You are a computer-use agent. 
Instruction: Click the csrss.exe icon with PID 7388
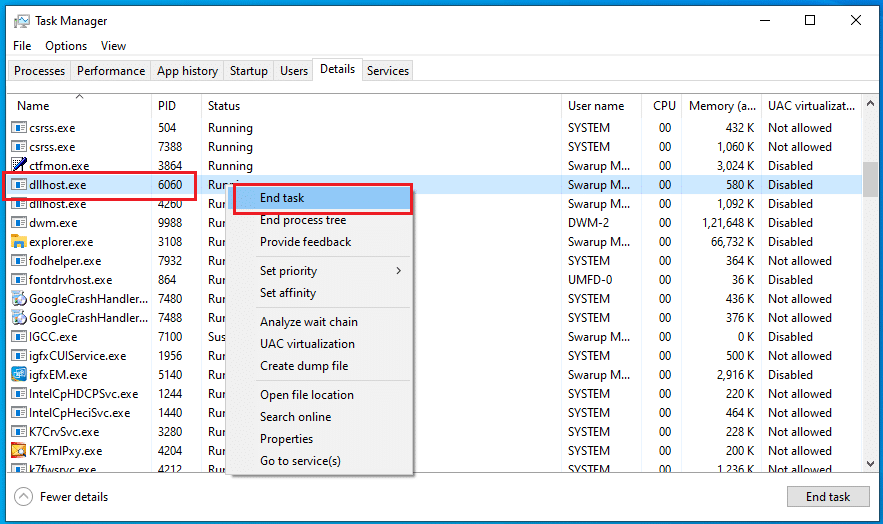[x=19, y=147]
